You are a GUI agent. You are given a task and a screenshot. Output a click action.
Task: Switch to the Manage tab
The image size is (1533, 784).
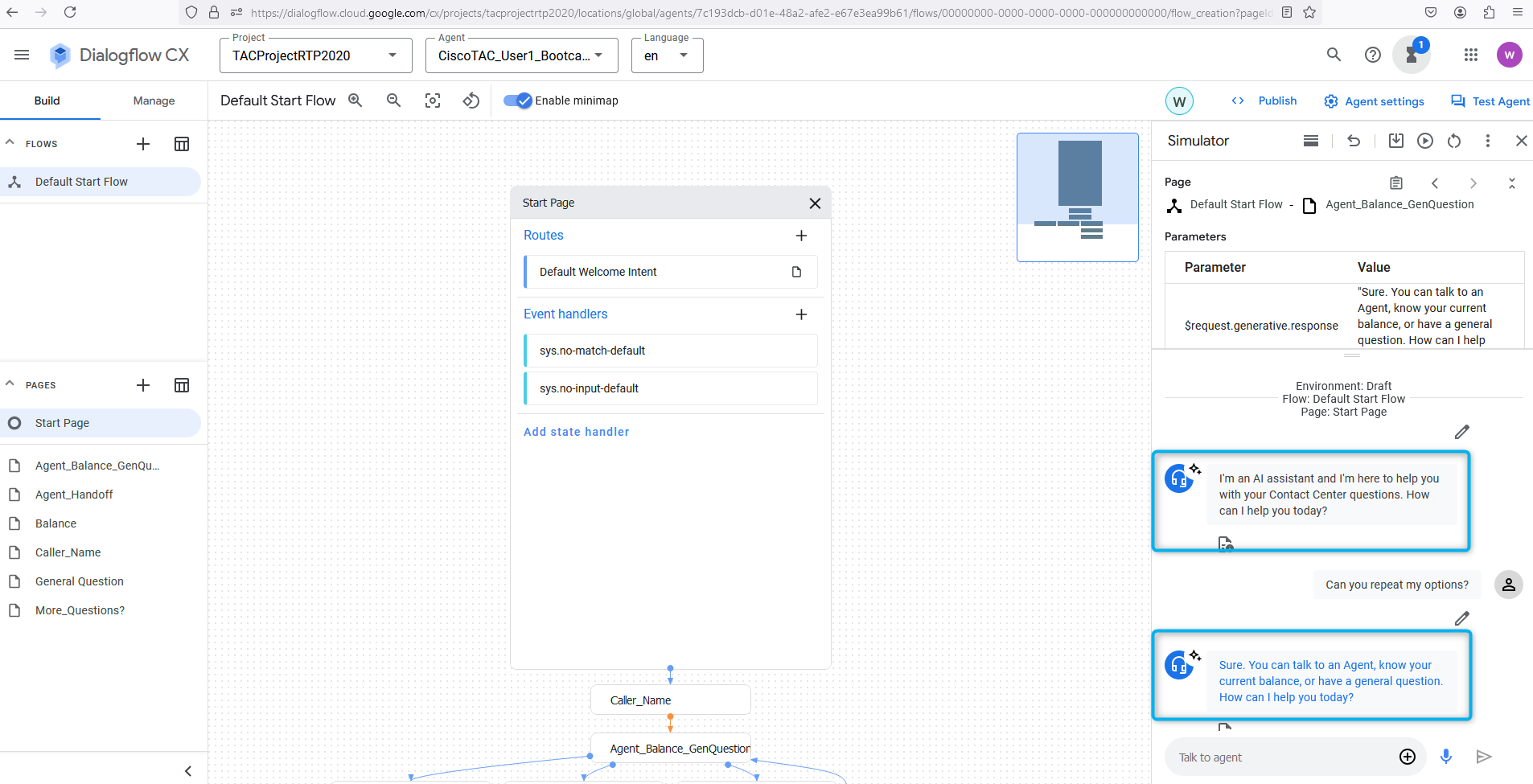154,101
